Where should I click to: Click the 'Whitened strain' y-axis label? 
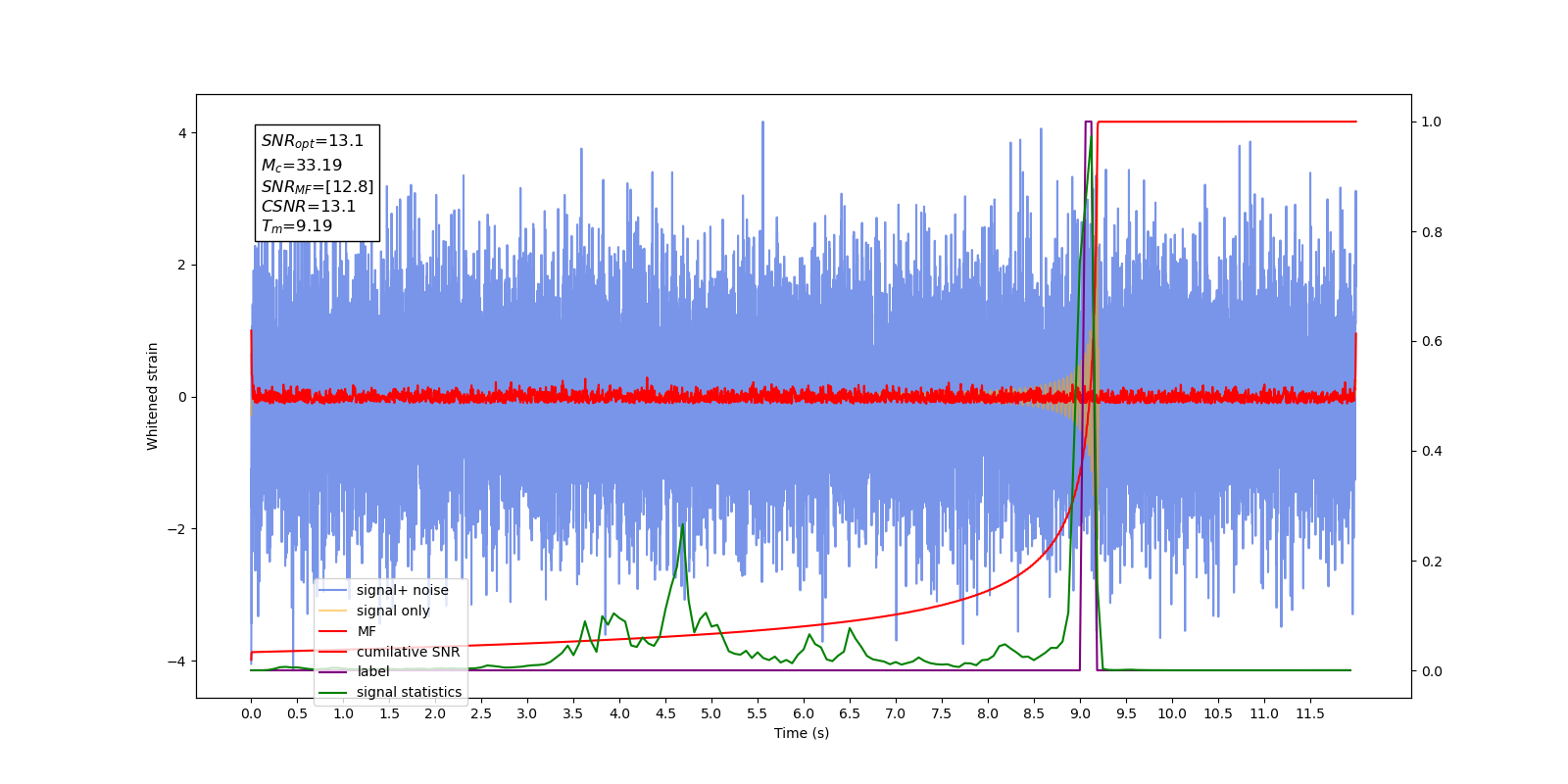coord(153,396)
